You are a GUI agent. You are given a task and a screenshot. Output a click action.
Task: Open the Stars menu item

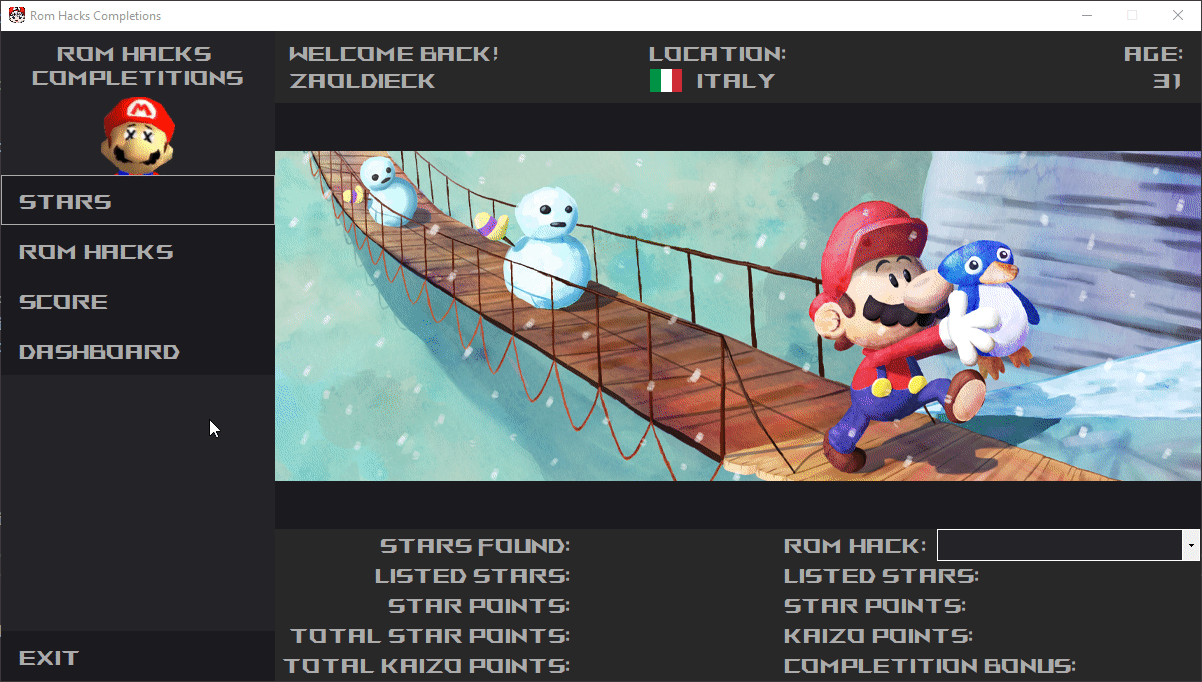click(138, 200)
